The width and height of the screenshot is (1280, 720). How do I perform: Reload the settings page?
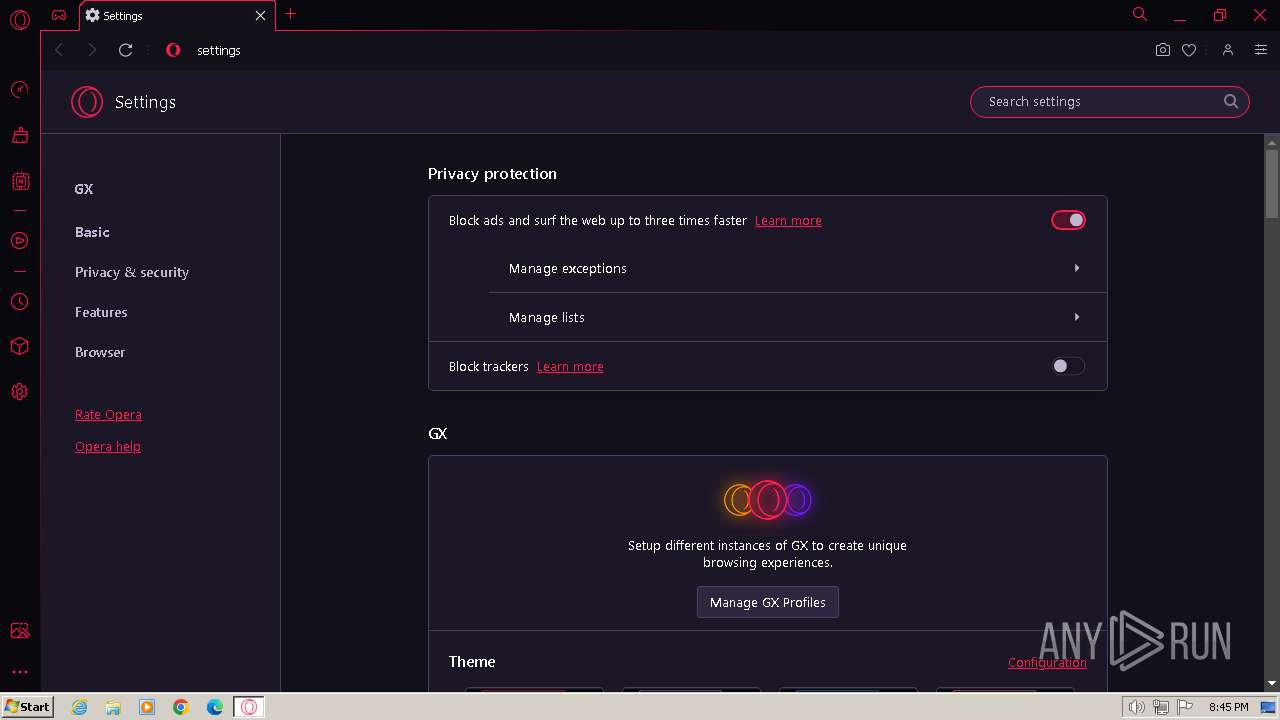tap(126, 50)
